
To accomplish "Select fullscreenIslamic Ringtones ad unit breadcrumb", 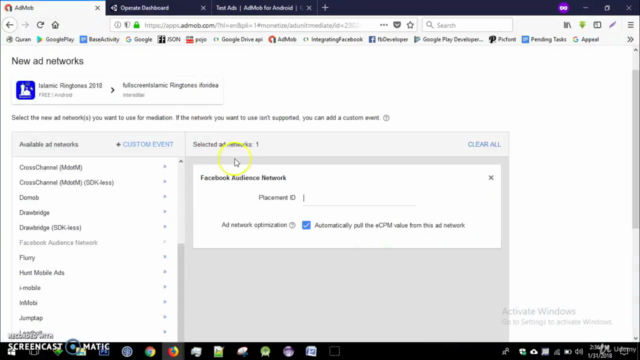I will (171, 89).
